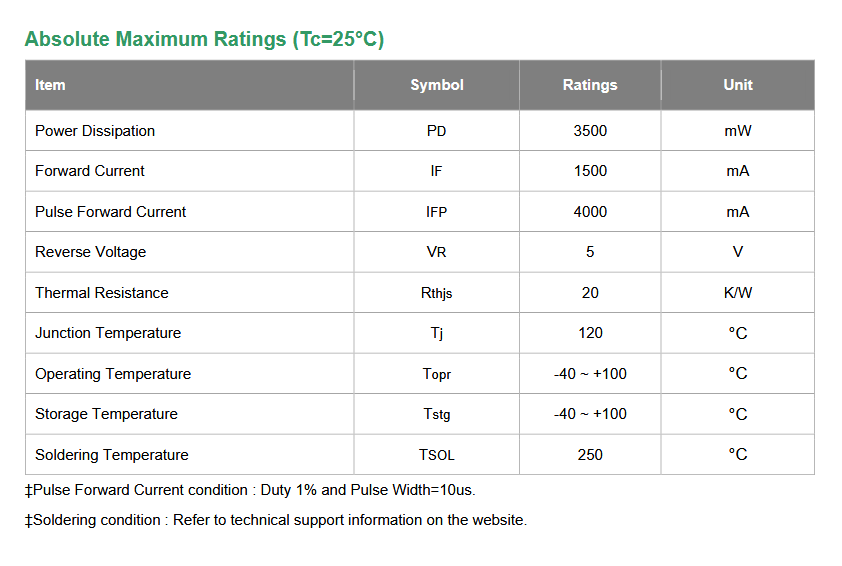Screen dimensions: 842x566
Task: Click the K/W unit cell
Action: pos(738,293)
